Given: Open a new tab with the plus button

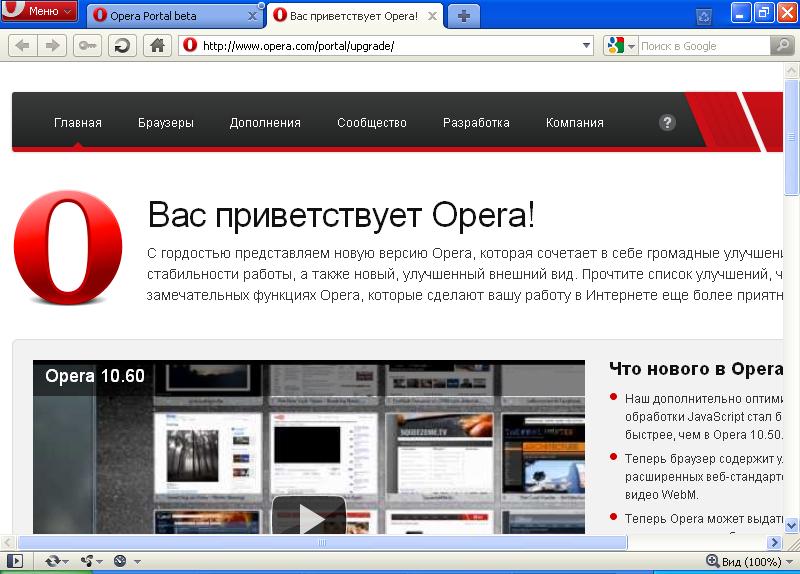Looking at the screenshot, I should pyautogui.click(x=463, y=16).
